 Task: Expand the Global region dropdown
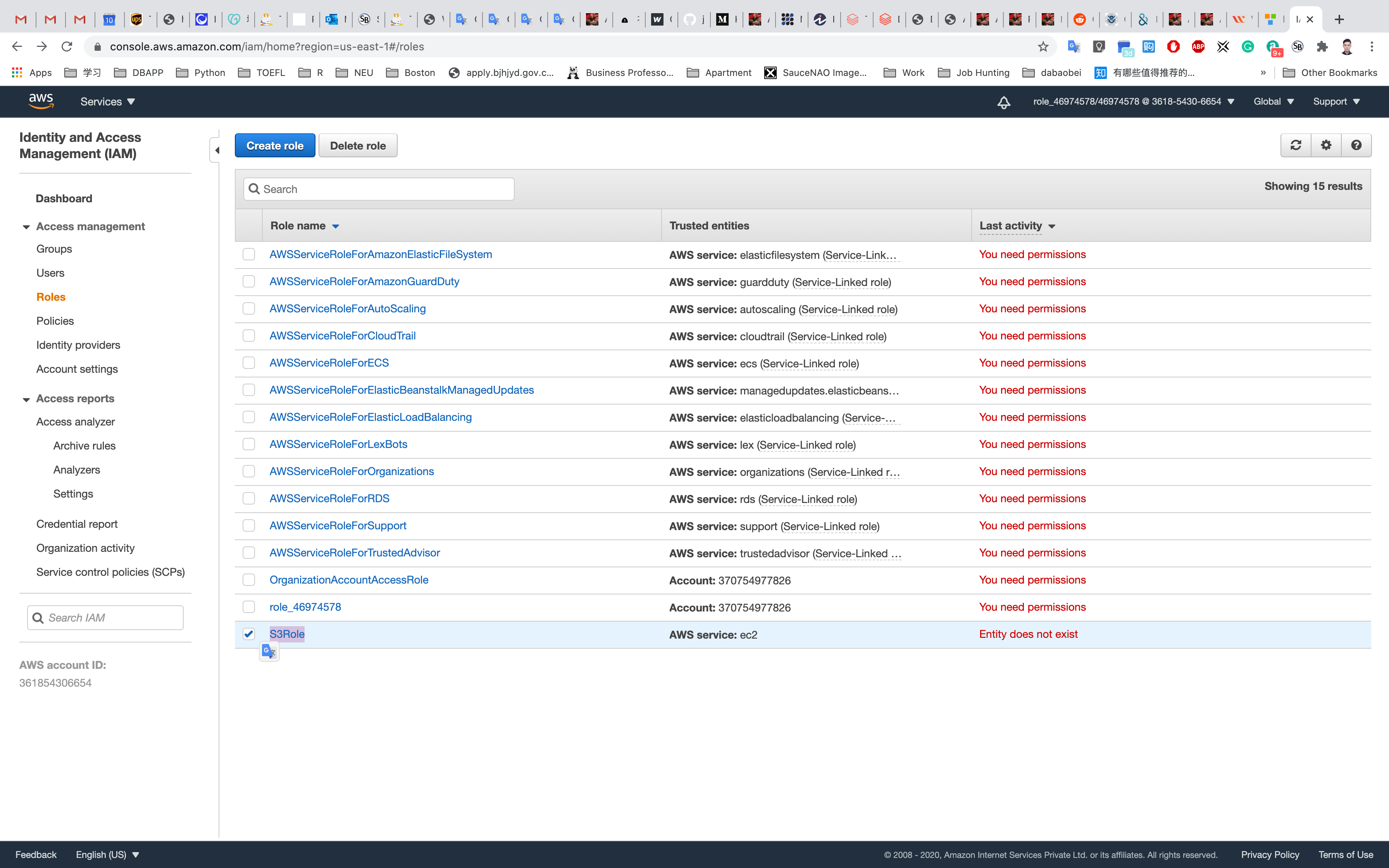(x=1273, y=102)
